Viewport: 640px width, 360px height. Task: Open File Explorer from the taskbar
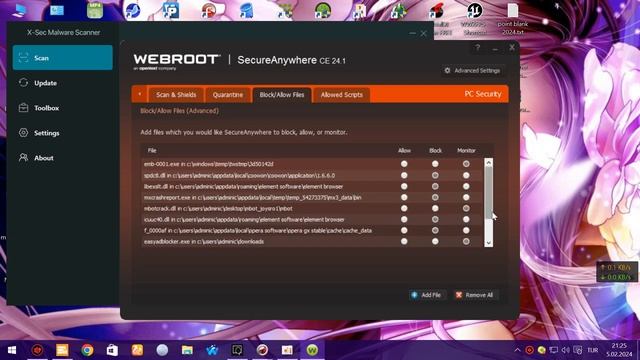pos(187,350)
